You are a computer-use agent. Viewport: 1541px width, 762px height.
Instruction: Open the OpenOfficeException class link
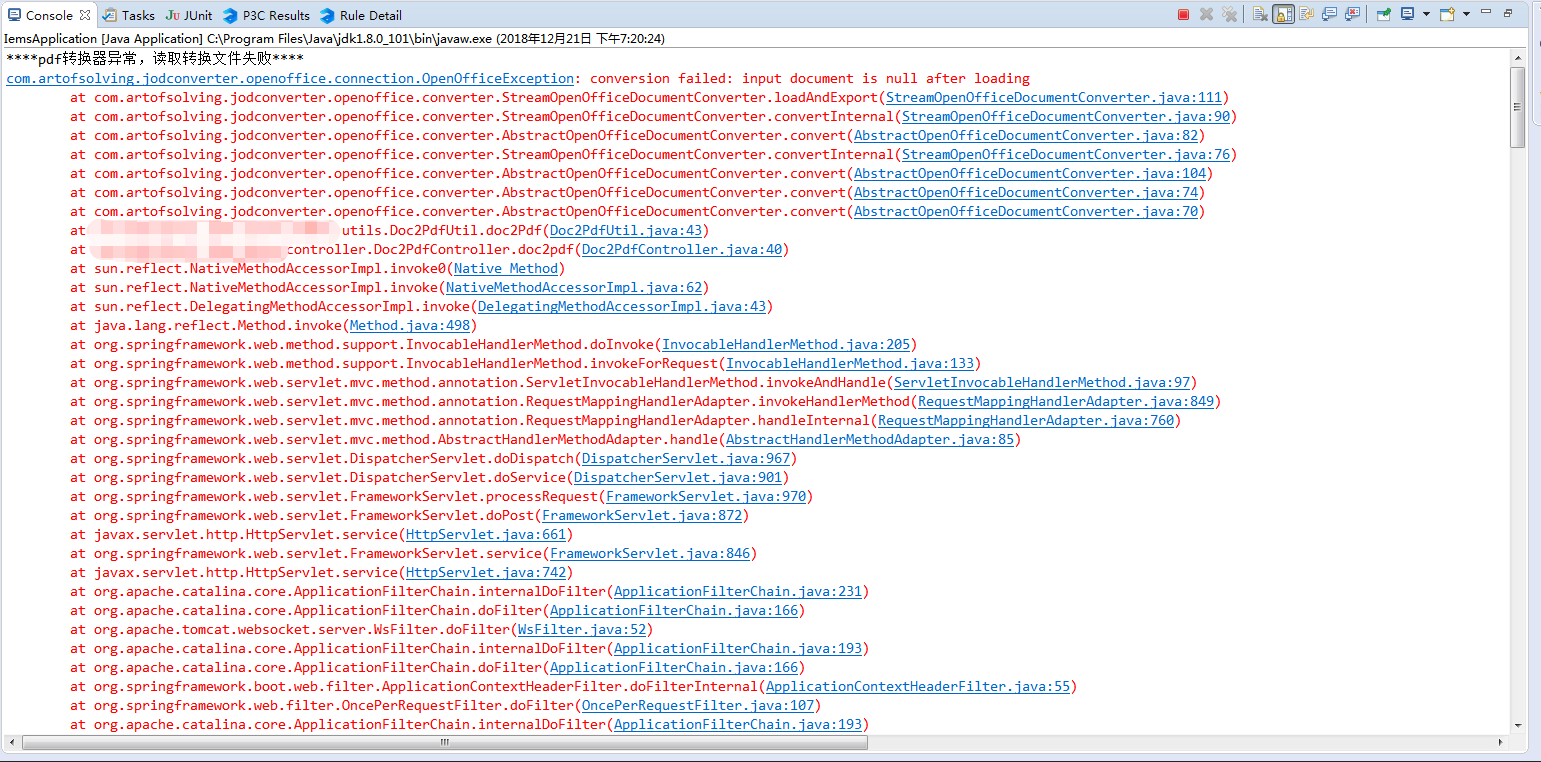[290, 78]
